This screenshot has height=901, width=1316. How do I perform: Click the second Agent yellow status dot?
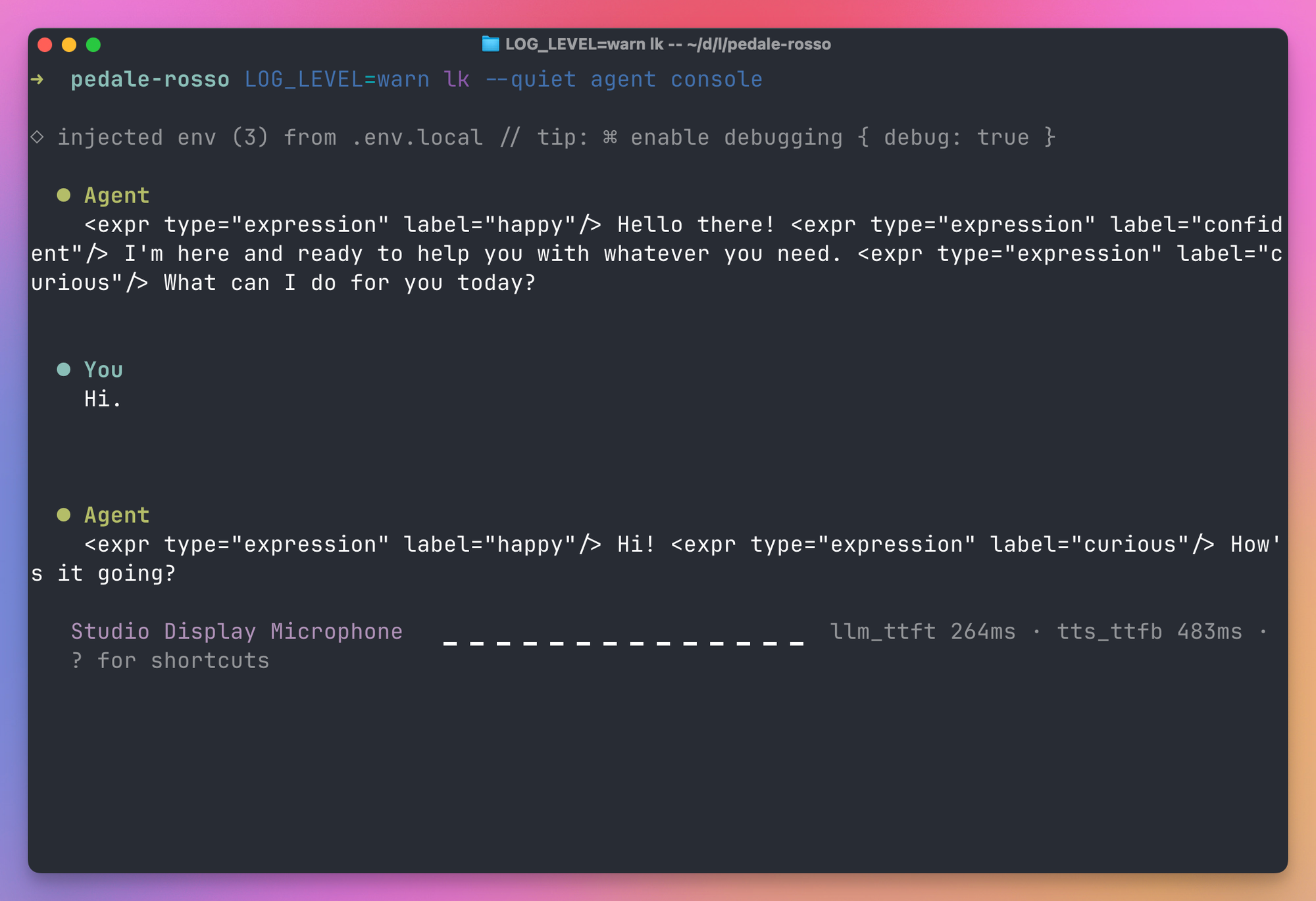click(64, 514)
